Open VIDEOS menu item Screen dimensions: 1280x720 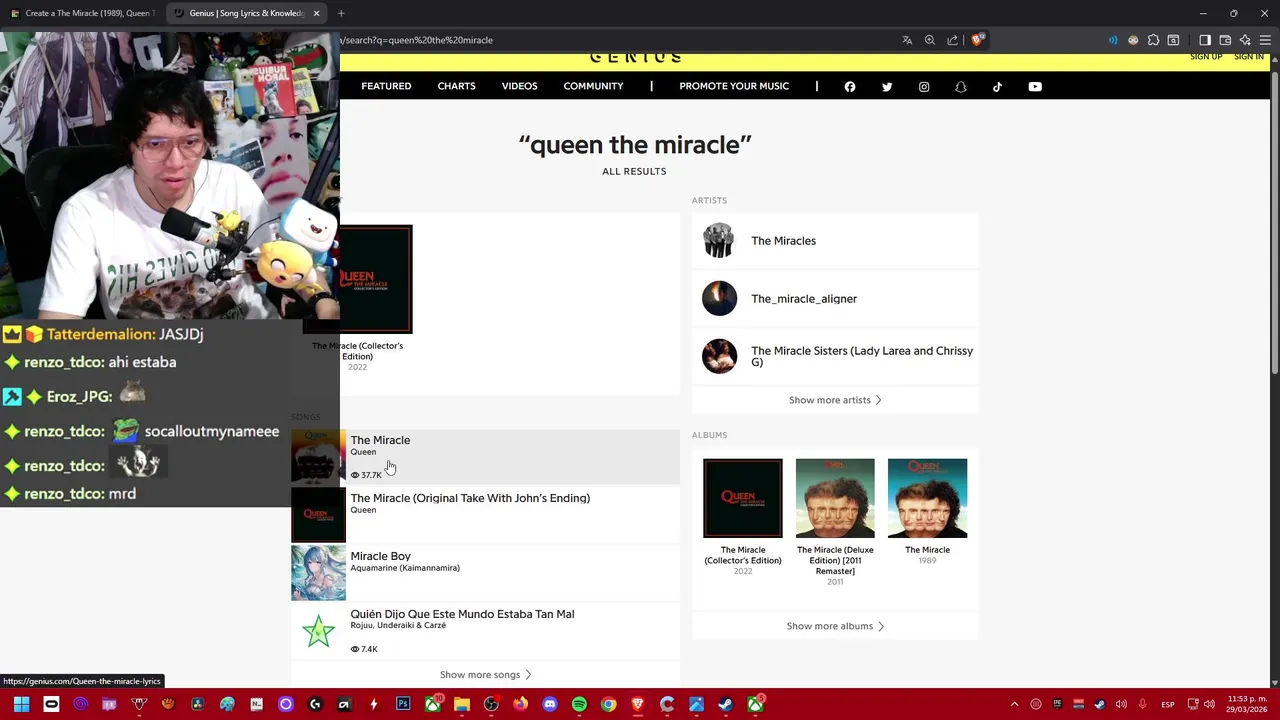click(x=519, y=86)
